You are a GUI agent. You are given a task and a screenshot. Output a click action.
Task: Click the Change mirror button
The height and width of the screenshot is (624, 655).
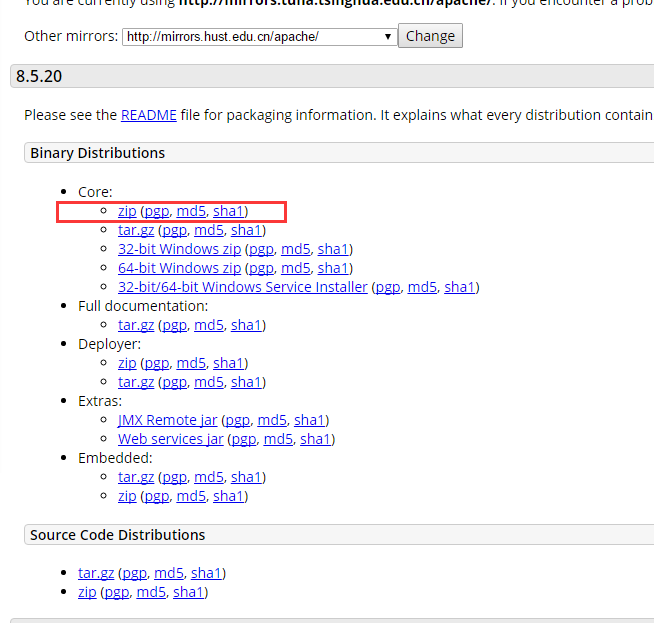[x=430, y=36]
